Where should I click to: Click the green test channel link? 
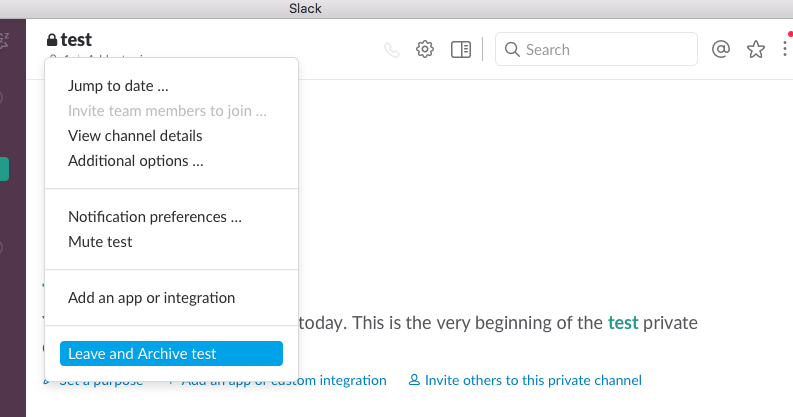[x=624, y=323]
